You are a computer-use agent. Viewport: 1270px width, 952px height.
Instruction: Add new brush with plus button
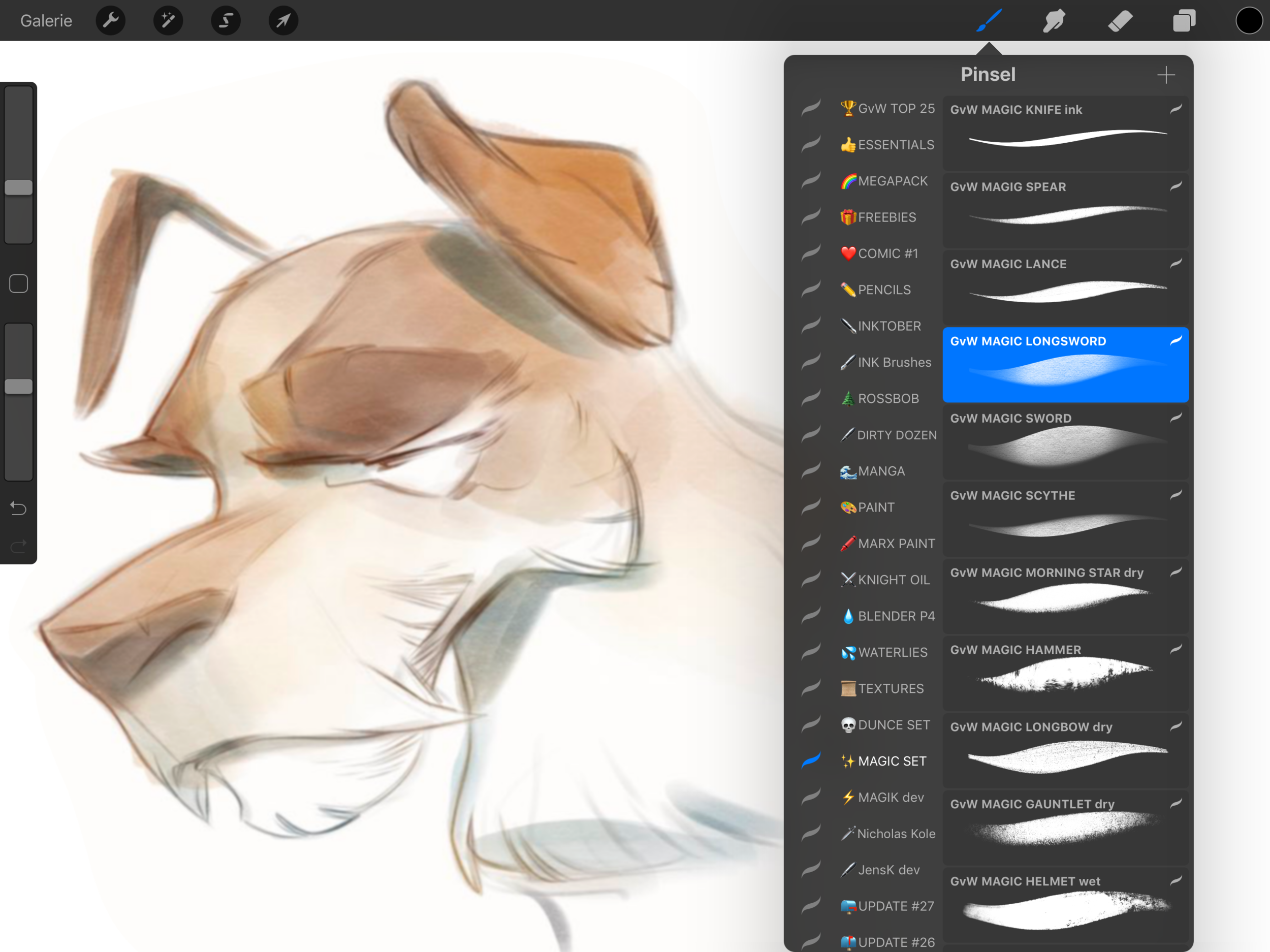pos(1165,75)
